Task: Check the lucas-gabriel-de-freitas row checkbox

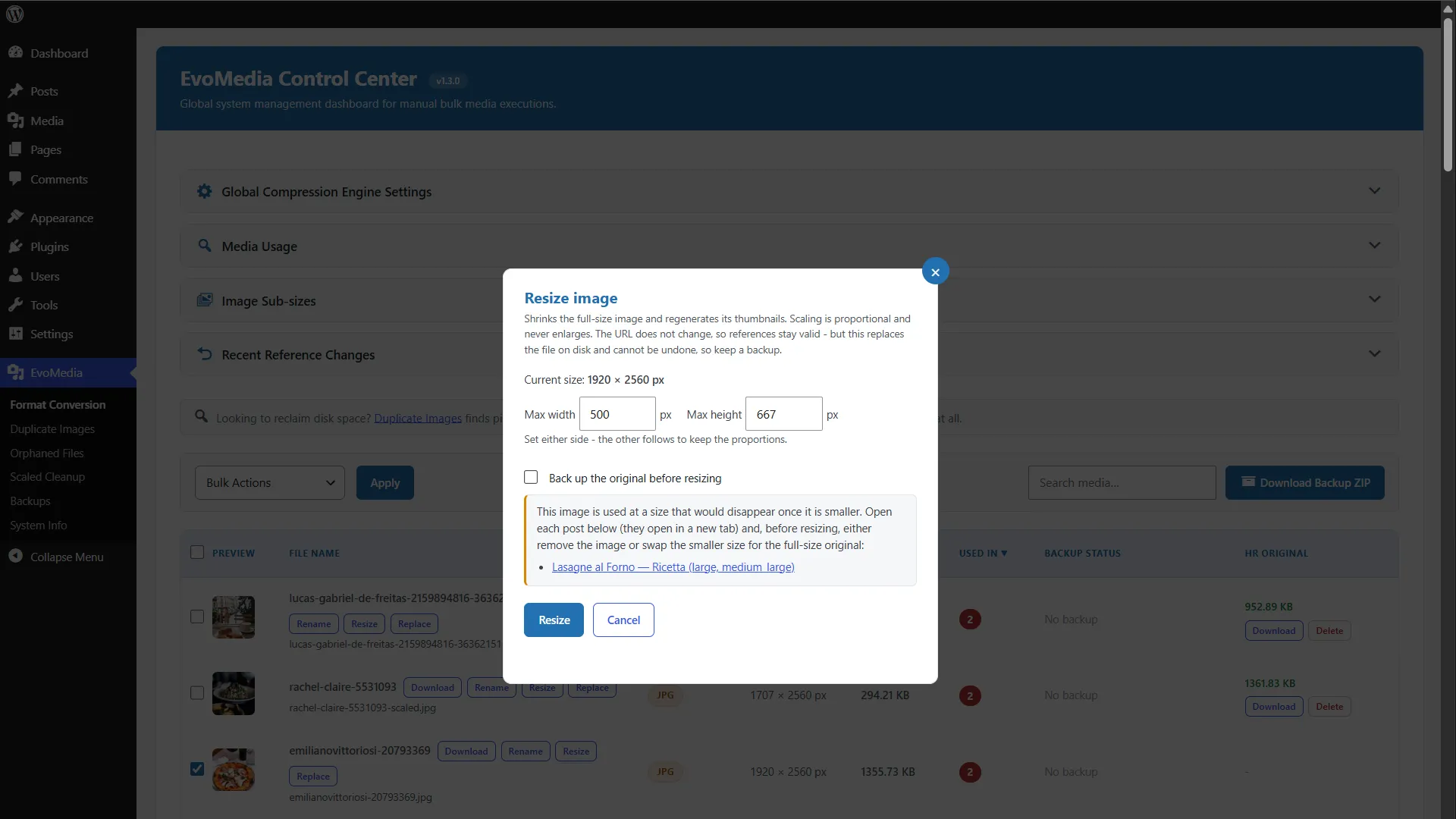Action: click(x=197, y=617)
